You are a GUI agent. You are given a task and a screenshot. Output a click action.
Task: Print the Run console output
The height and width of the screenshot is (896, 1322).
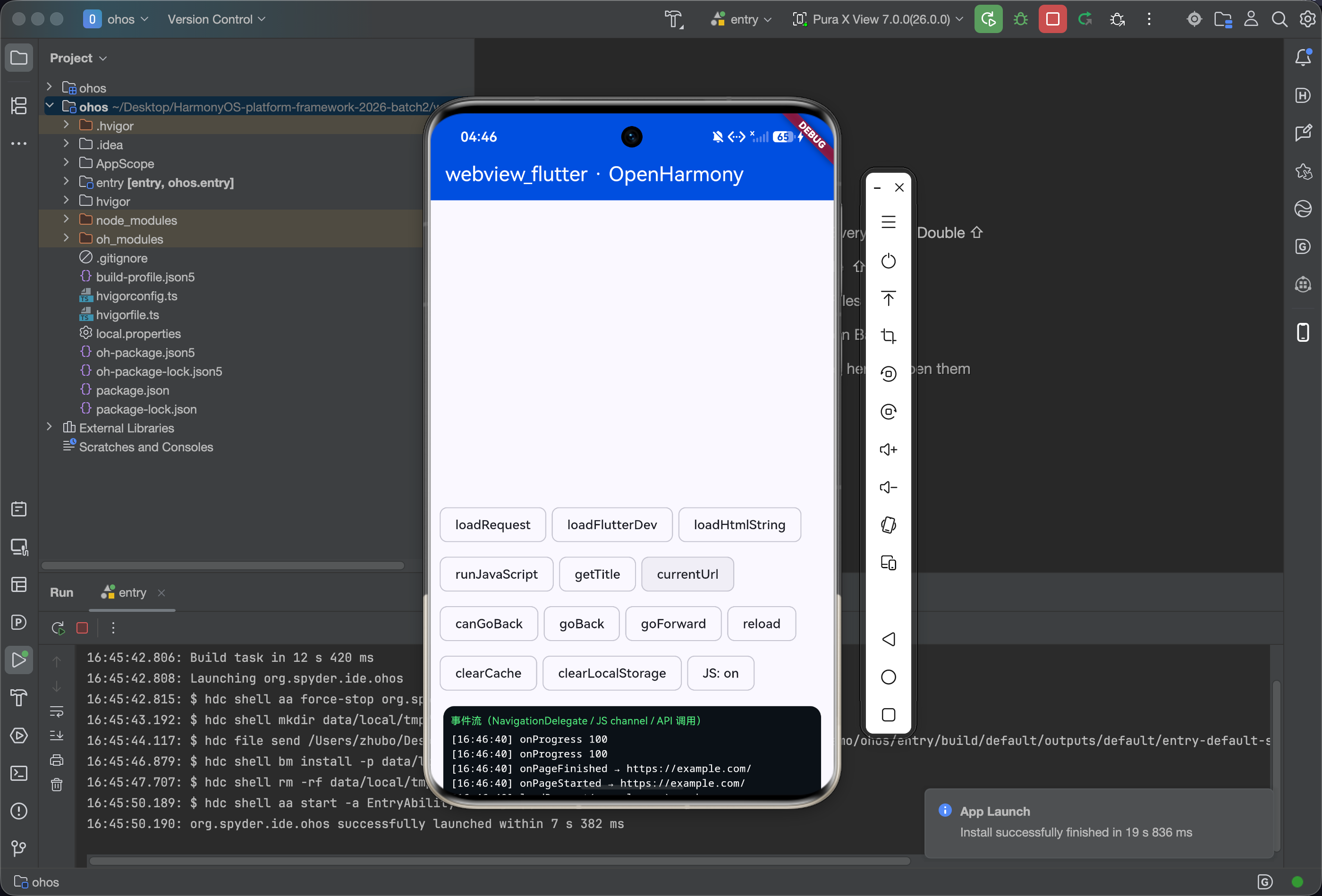[x=57, y=760]
